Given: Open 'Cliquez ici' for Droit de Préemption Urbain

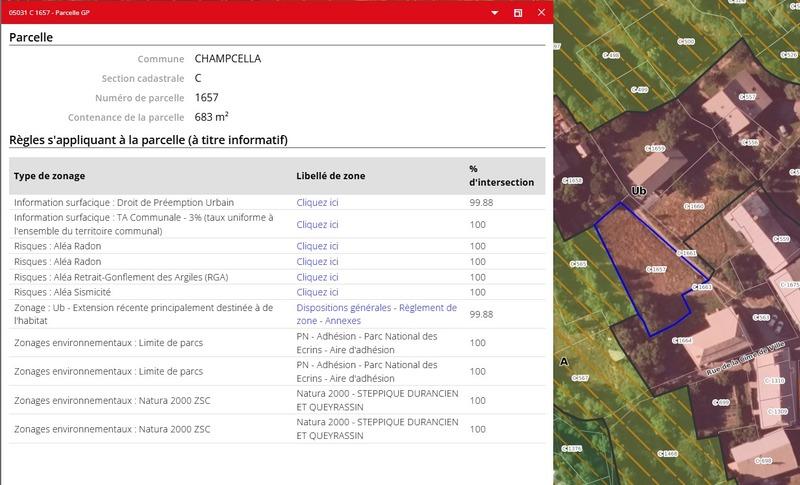Looking at the screenshot, I should pyautogui.click(x=317, y=202).
